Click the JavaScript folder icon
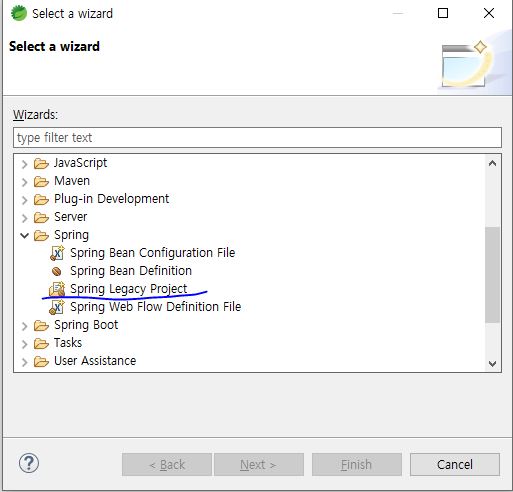 point(41,163)
